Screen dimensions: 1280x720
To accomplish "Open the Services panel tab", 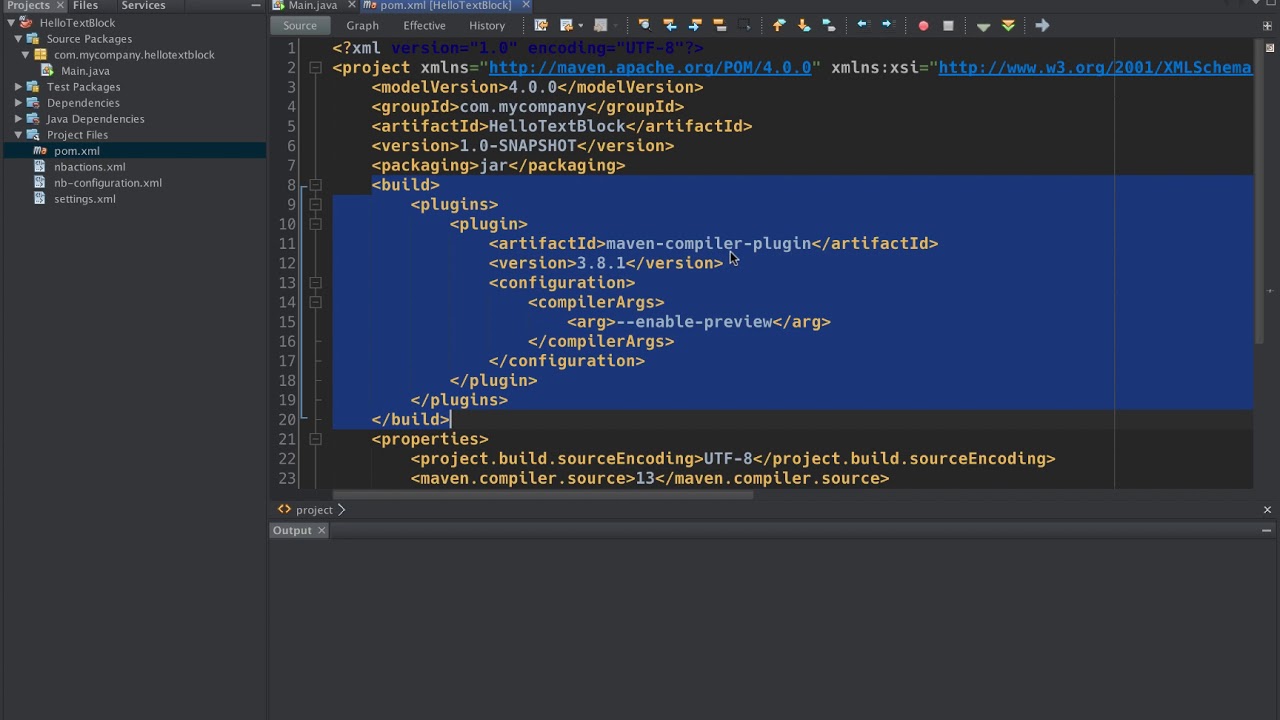I will click(x=143, y=5).
